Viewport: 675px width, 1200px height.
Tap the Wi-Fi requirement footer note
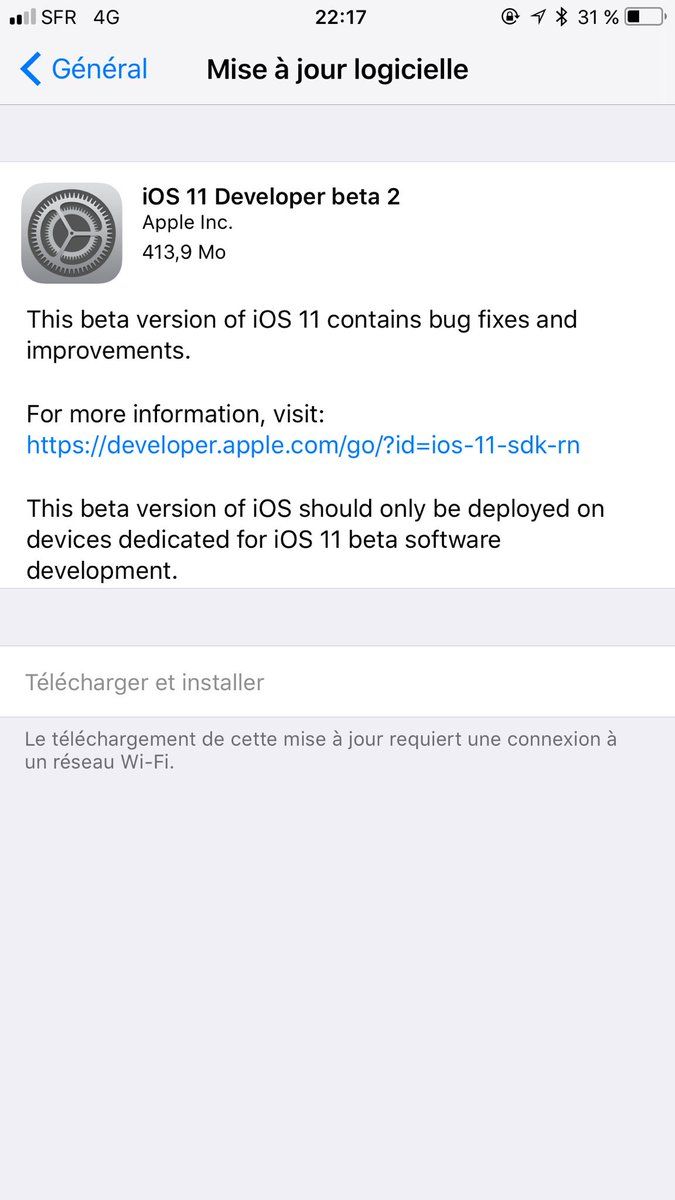point(320,750)
